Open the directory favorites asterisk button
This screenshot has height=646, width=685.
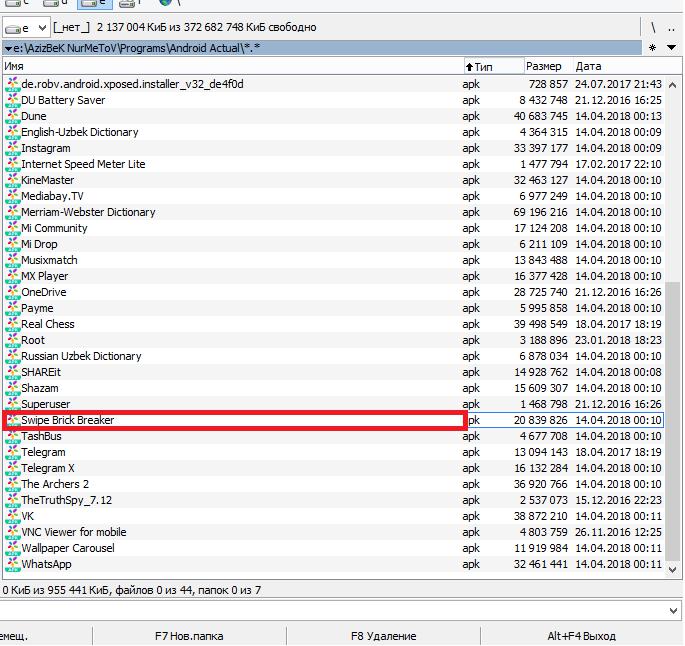pyautogui.click(x=652, y=48)
